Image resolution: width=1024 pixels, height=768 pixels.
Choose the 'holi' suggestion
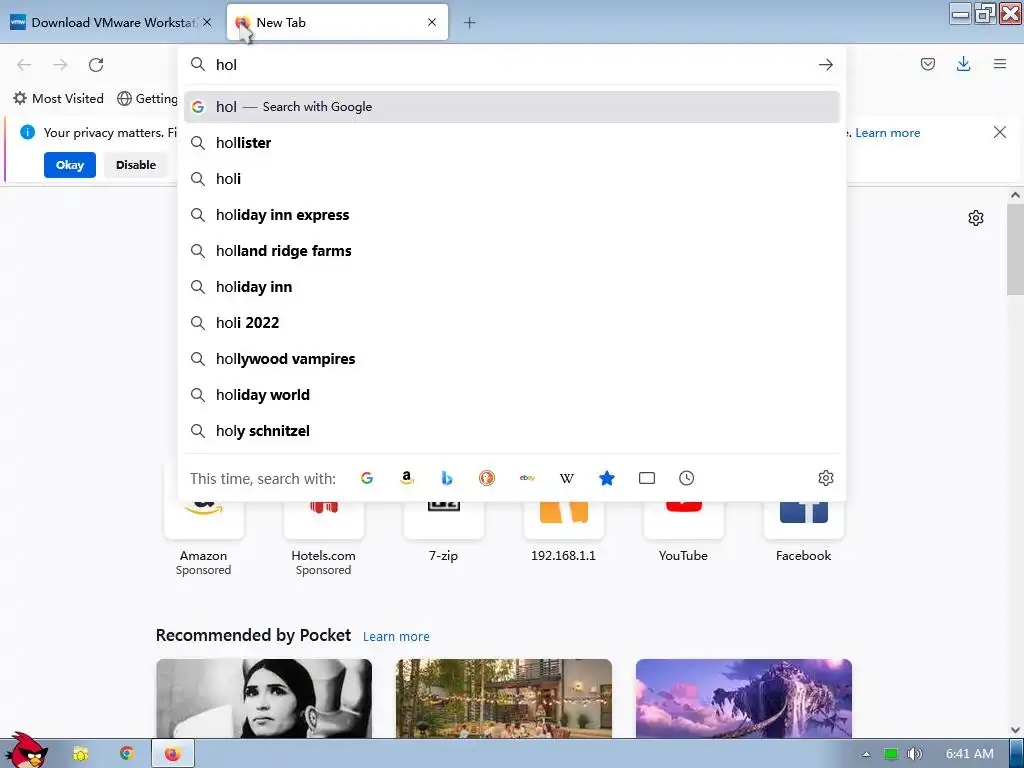[511, 178]
